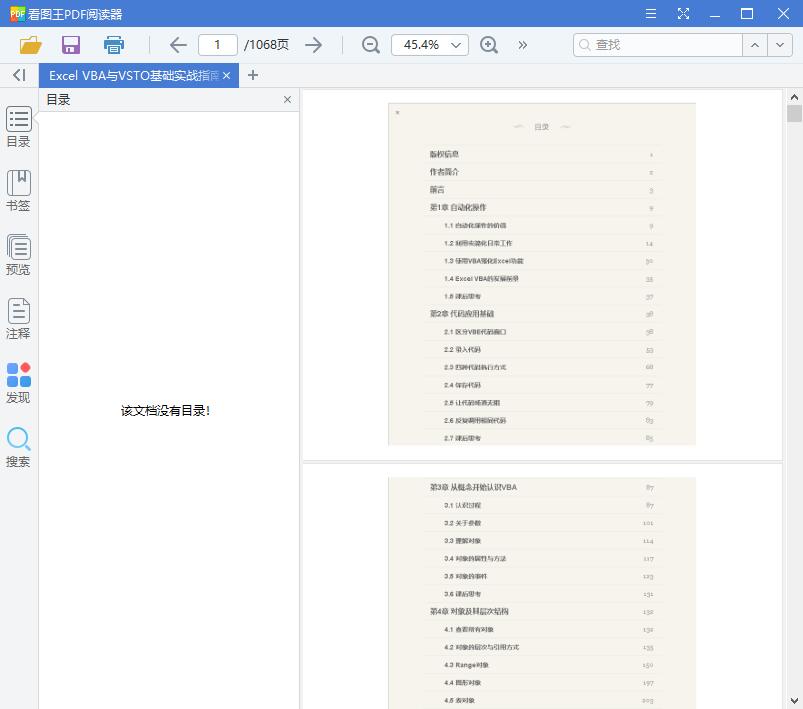Open a PDF file with folder icon
This screenshot has width=803, height=709.
point(30,45)
